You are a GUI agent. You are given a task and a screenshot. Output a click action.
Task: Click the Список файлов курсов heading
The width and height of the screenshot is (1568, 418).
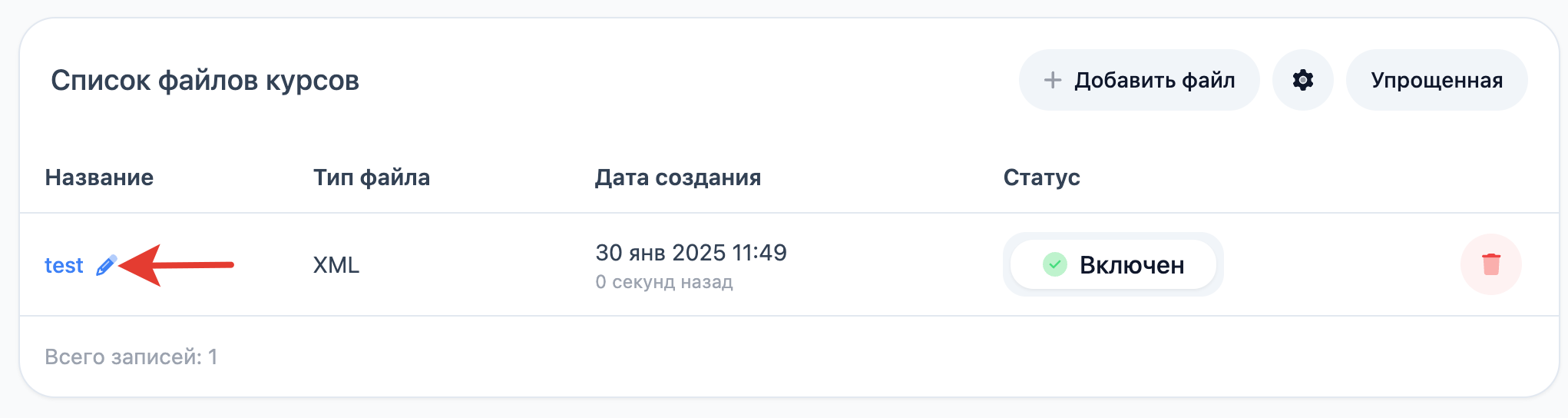pyautogui.click(x=205, y=81)
